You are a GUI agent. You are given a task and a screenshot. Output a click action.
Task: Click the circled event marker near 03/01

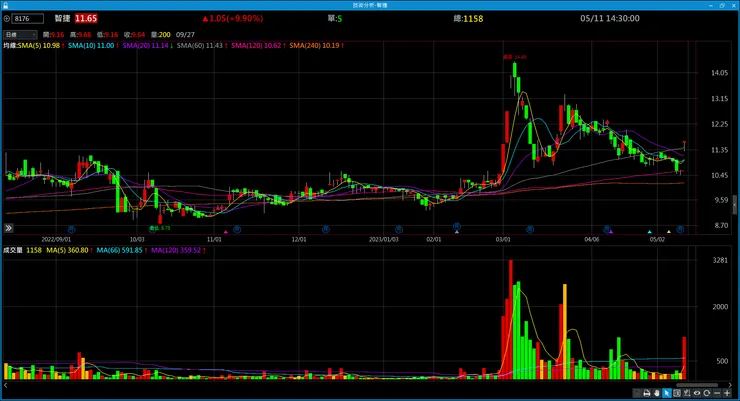(530, 230)
